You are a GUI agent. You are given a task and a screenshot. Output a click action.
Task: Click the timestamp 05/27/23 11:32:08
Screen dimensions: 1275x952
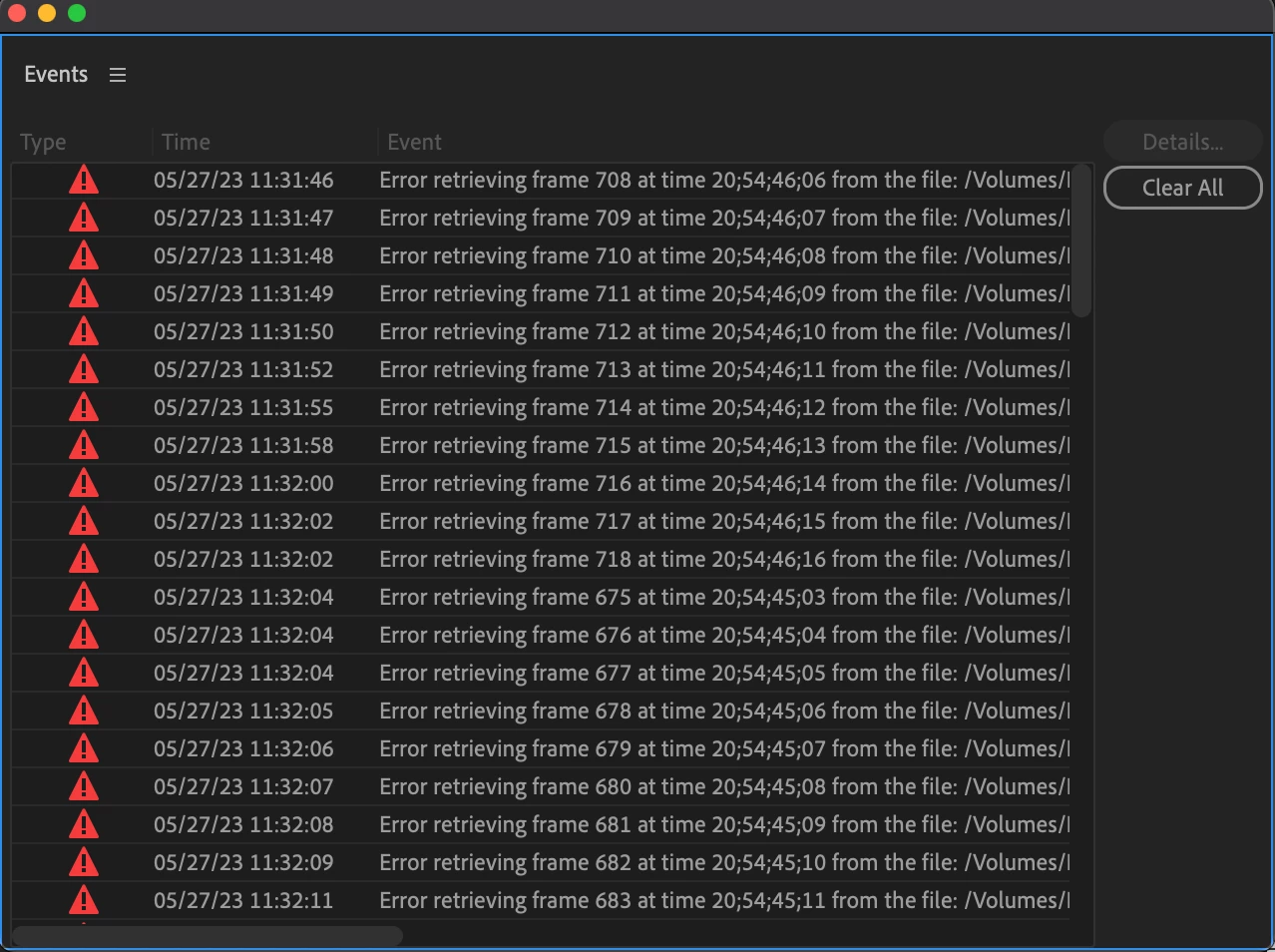243,825
